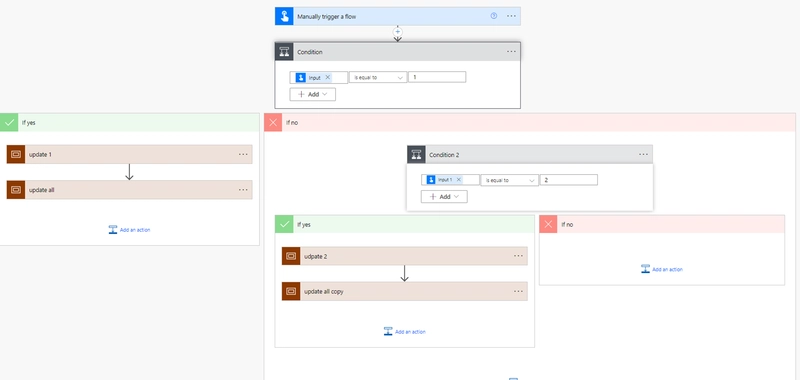Screen dimensions: 800x380
Task: Remove the Input 1 token in Condition 2
Action: click(x=459, y=180)
